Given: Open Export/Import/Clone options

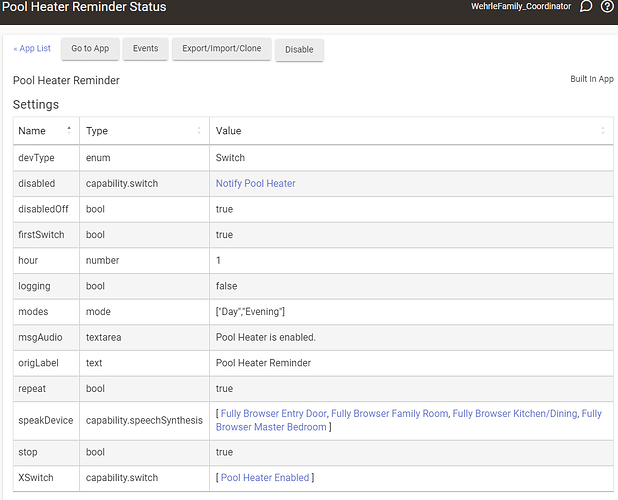Looking at the screenshot, I should (x=222, y=48).
